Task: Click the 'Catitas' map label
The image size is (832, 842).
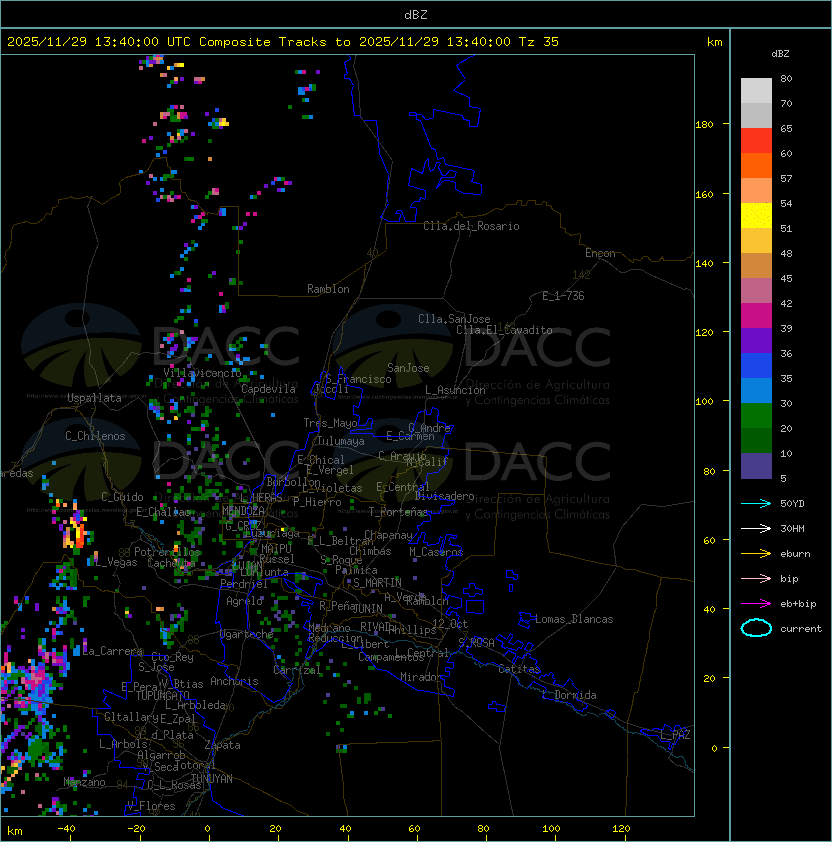Action: [519, 669]
